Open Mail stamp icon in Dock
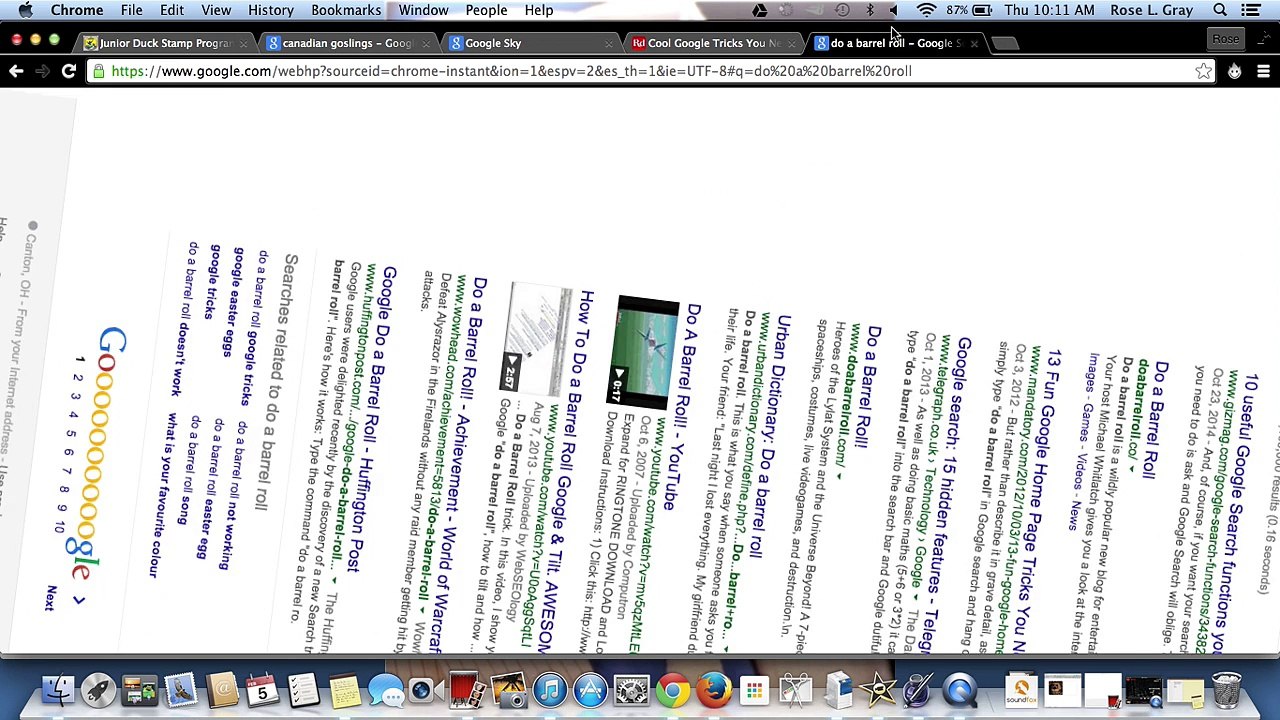Viewport: 1280px width, 720px height. (180, 690)
